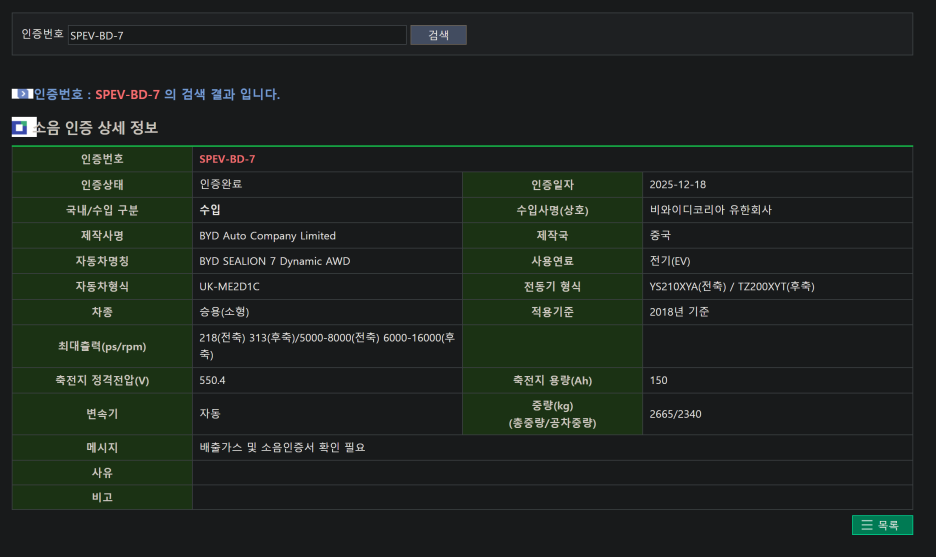The width and height of the screenshot is (936, 557).
Task: Click the 인증번호 label beside search field
Action: coord(42,34)
